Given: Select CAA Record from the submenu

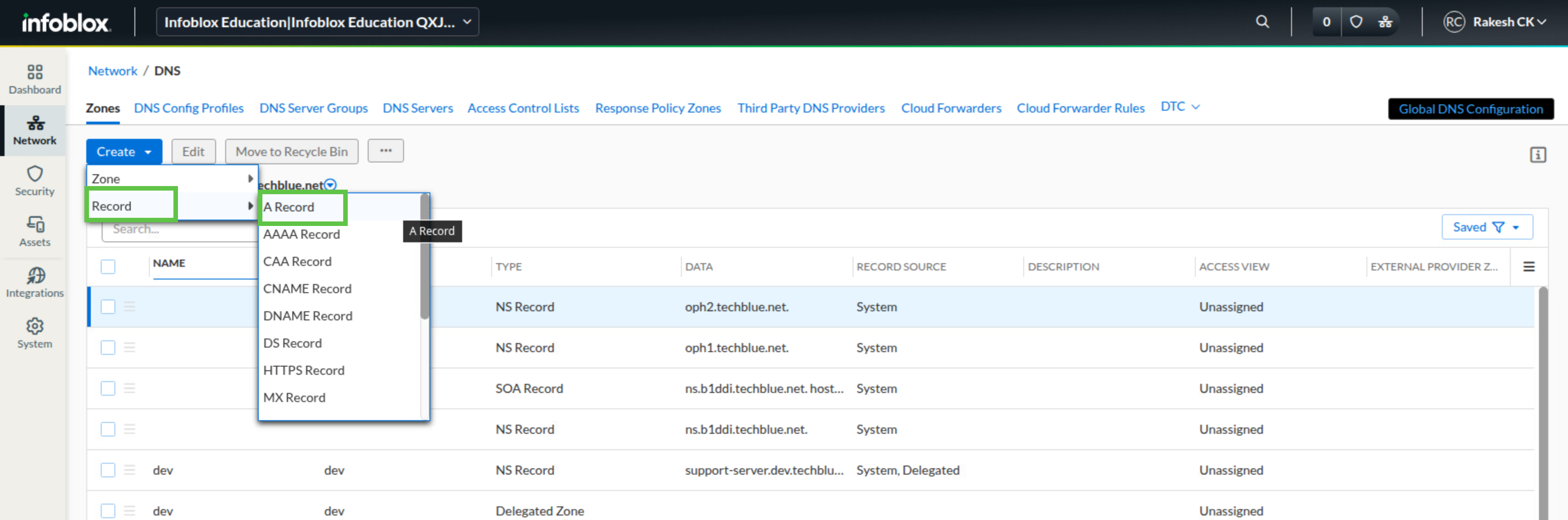Looking at the screenshot, I should pos(340,261).
